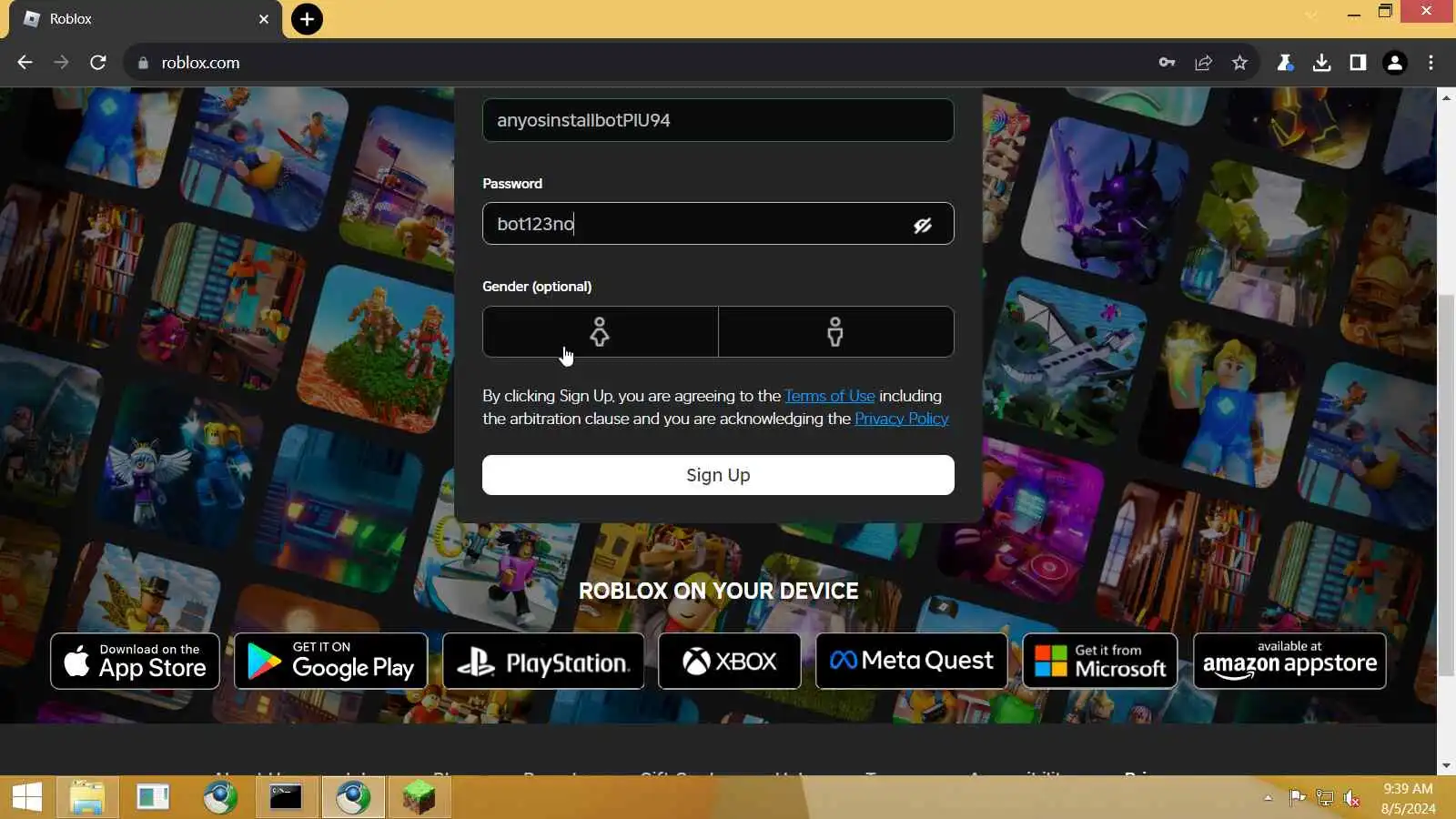Open the taskbar clock showing 9:39 AM

coord(1408,798)
